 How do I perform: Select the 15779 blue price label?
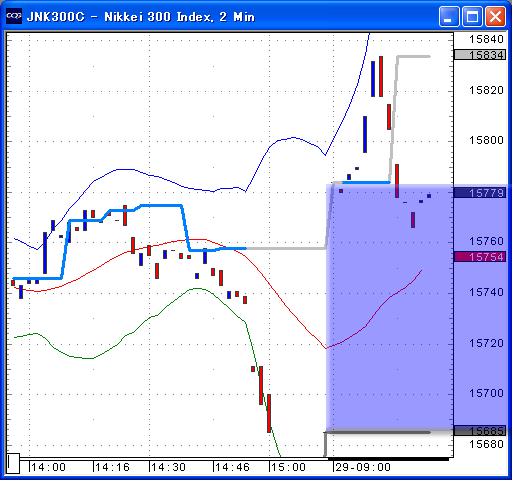pyautogui.click(x=480, y=193)
